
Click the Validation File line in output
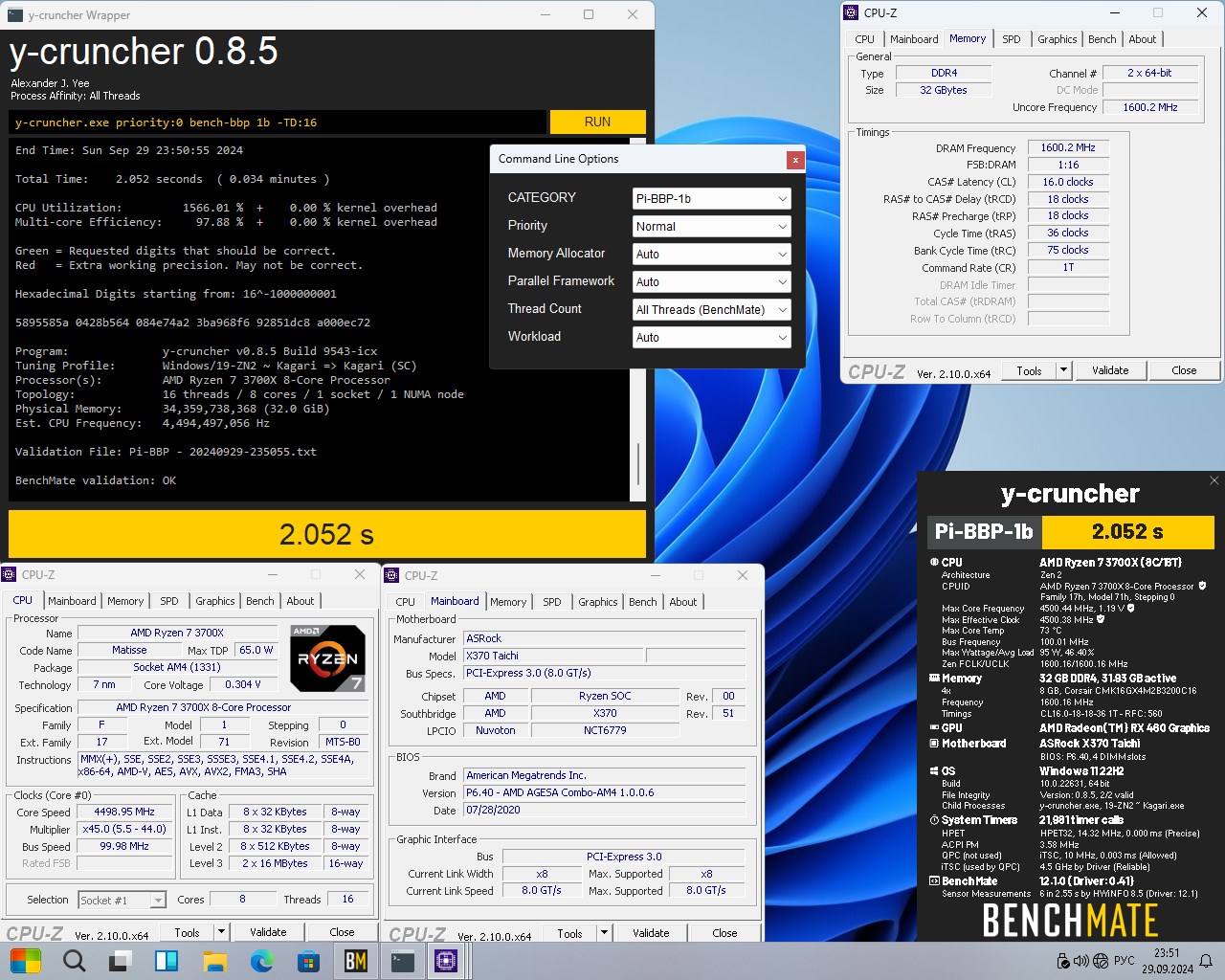[x=166, y=452]
